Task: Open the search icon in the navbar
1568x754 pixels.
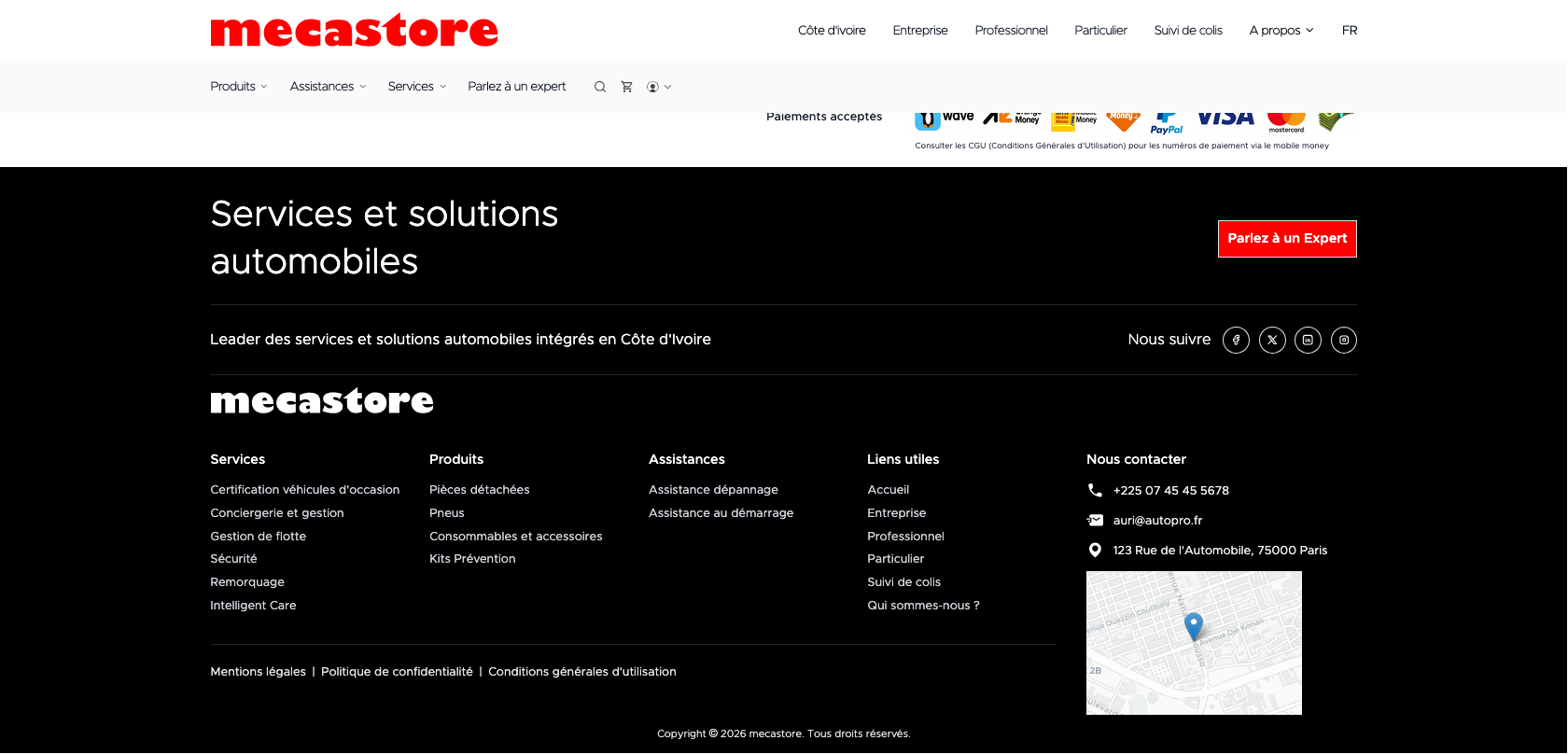Action: 600,87
